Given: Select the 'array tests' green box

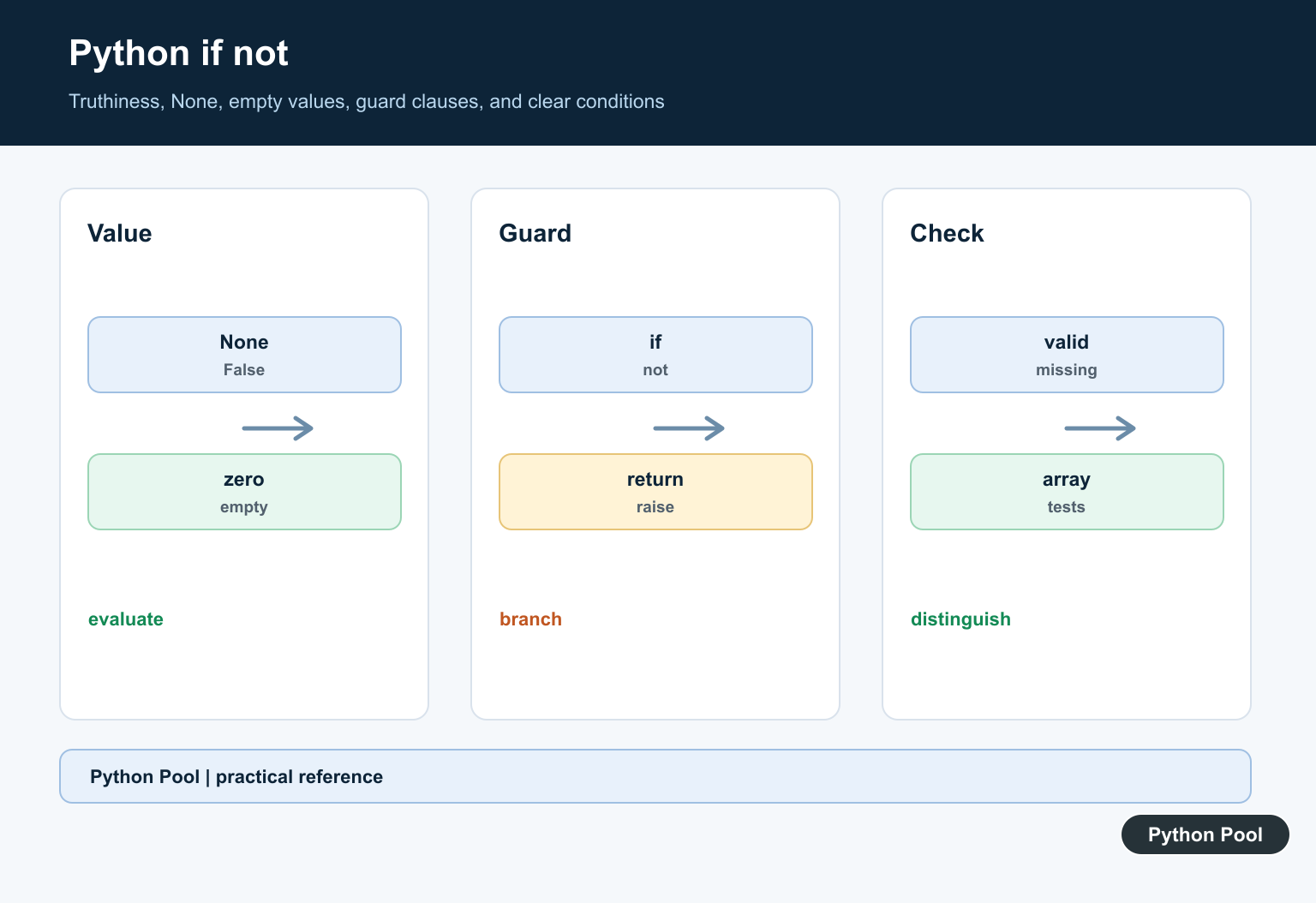Looking at the screenshot, I should 1067,492.
